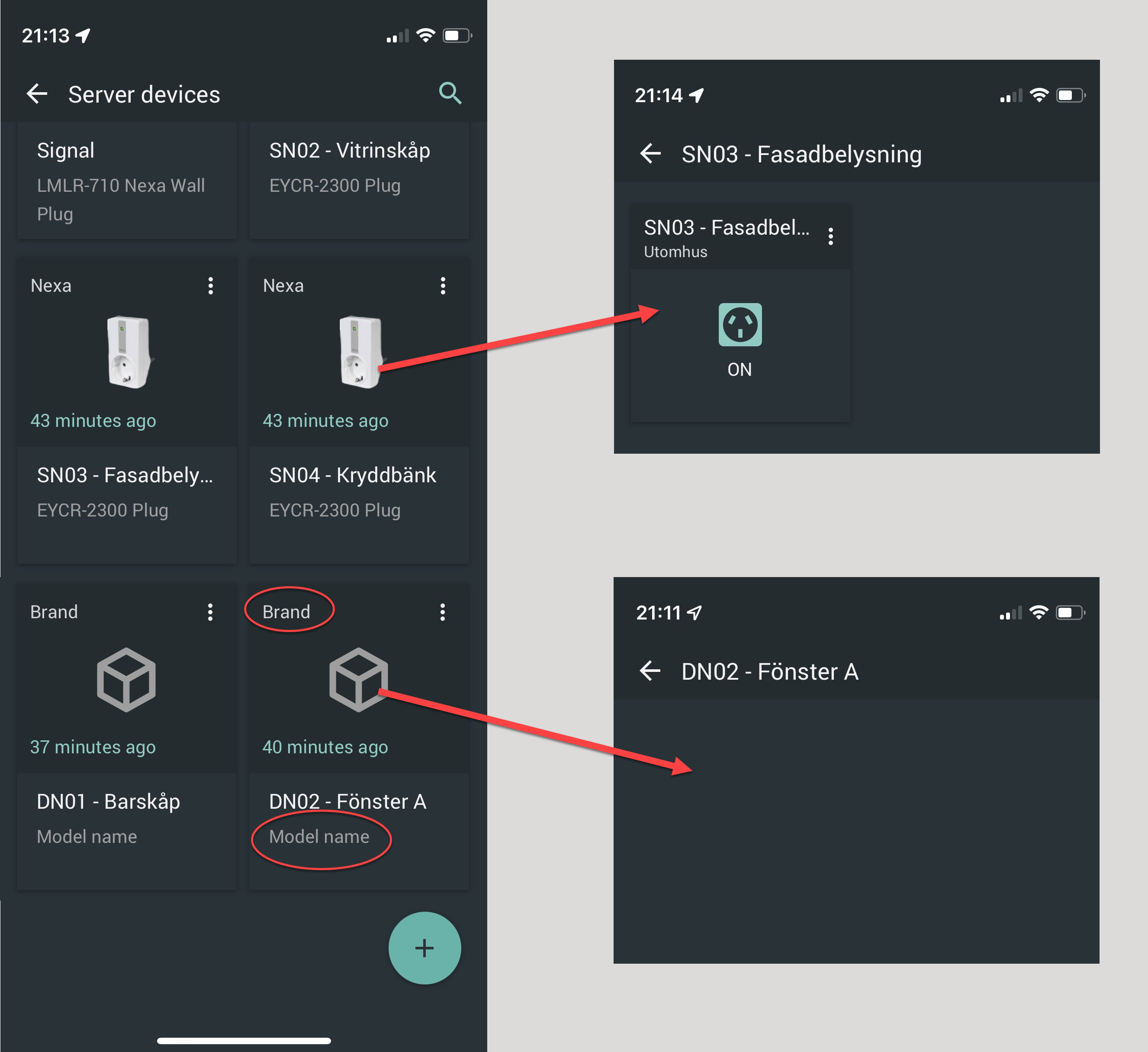
Task: Tap the ON status label
Action: 739,370
